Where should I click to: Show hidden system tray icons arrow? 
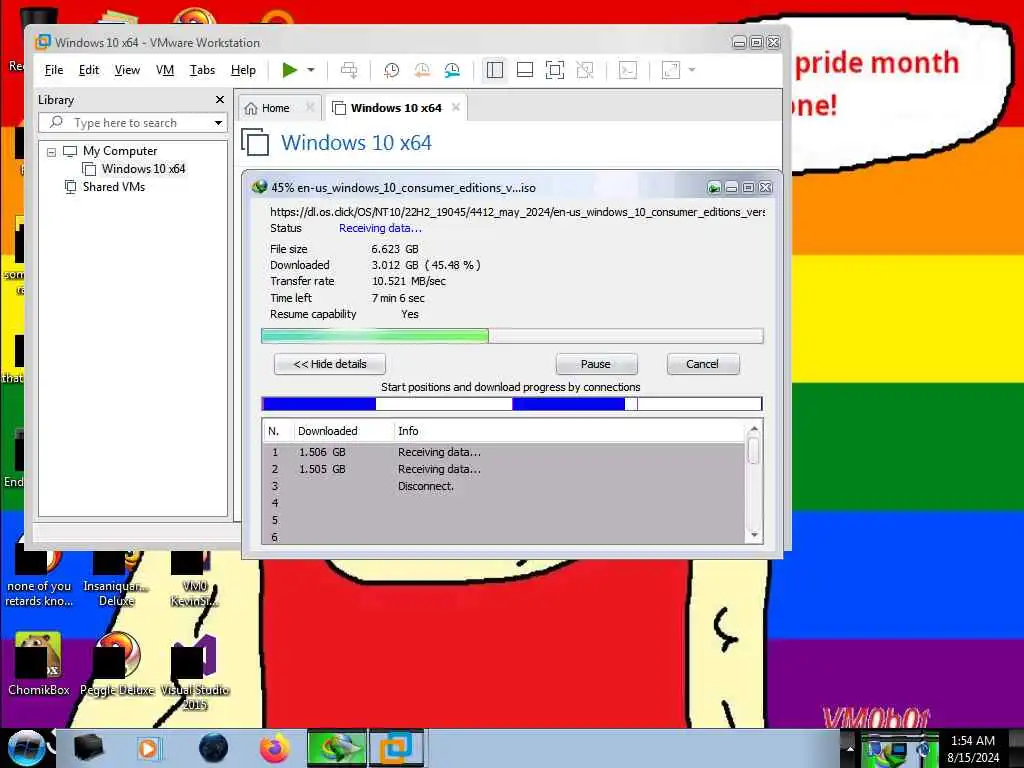point(850,748)
